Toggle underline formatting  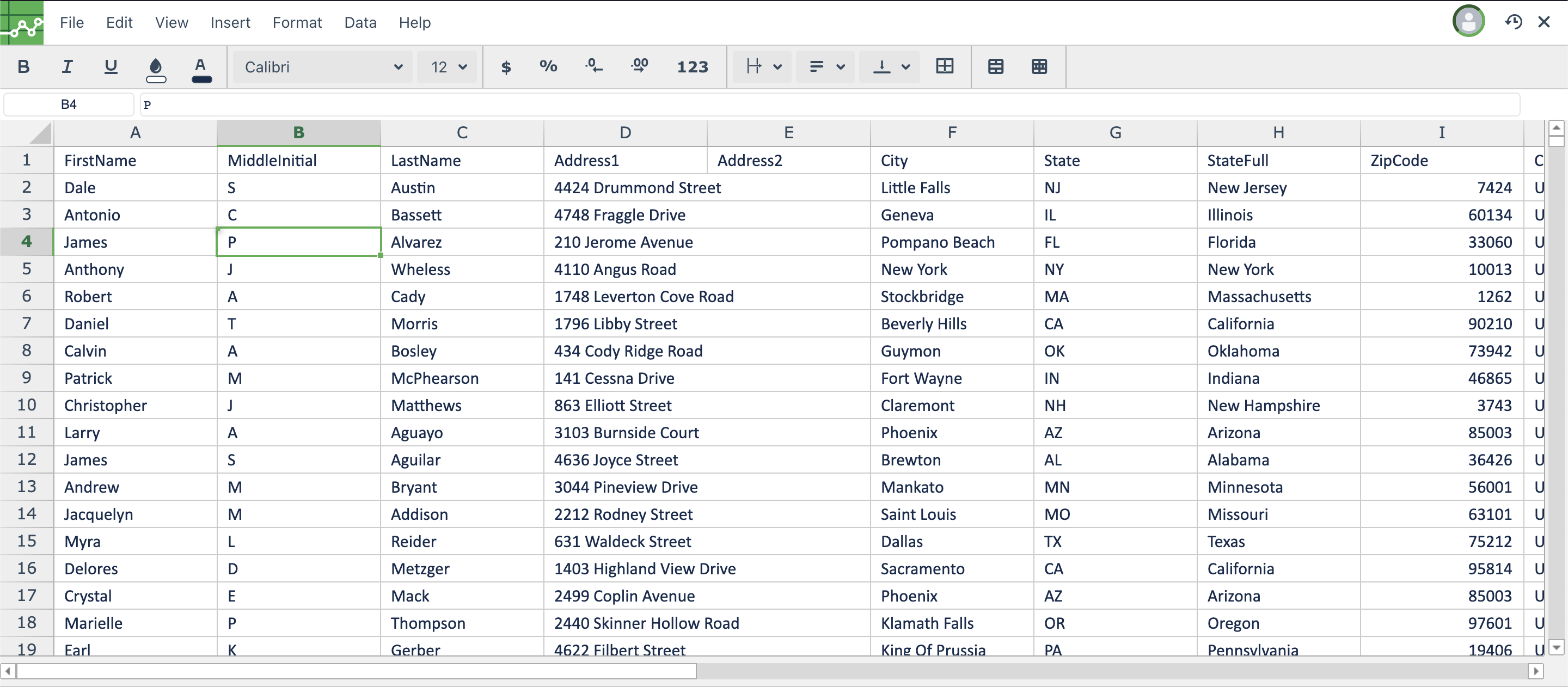(x=111, y=66)
